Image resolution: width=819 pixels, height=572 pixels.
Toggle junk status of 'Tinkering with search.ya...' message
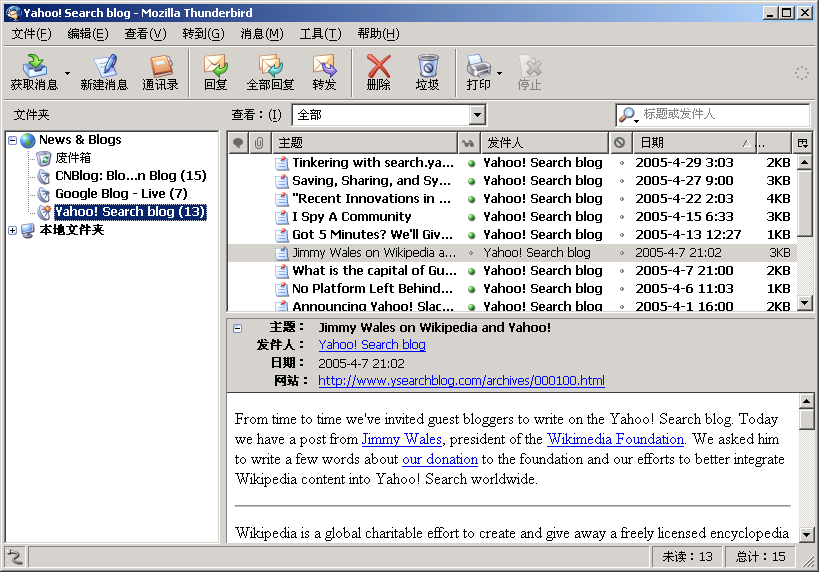[622, 163]
